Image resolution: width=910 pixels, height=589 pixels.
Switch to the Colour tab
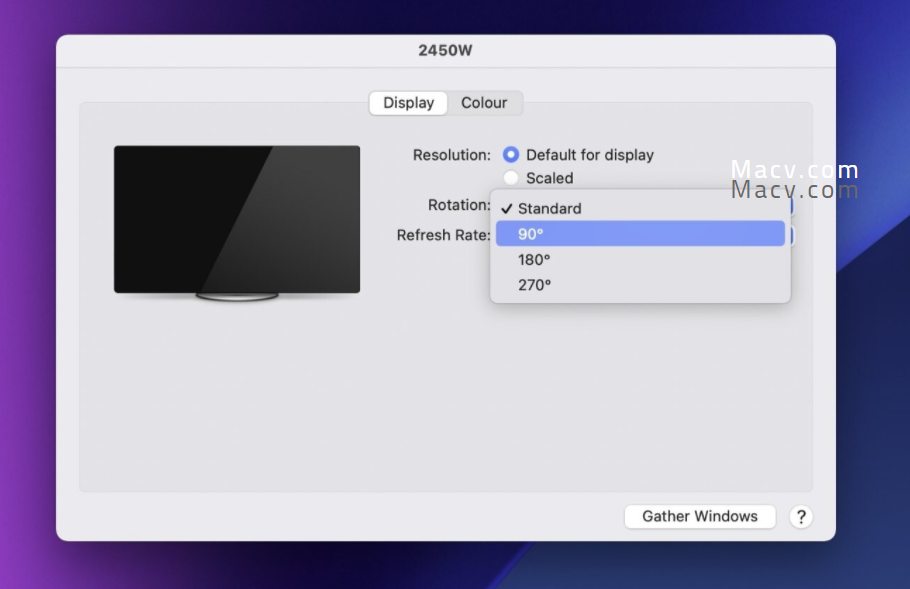pos(484,103)
